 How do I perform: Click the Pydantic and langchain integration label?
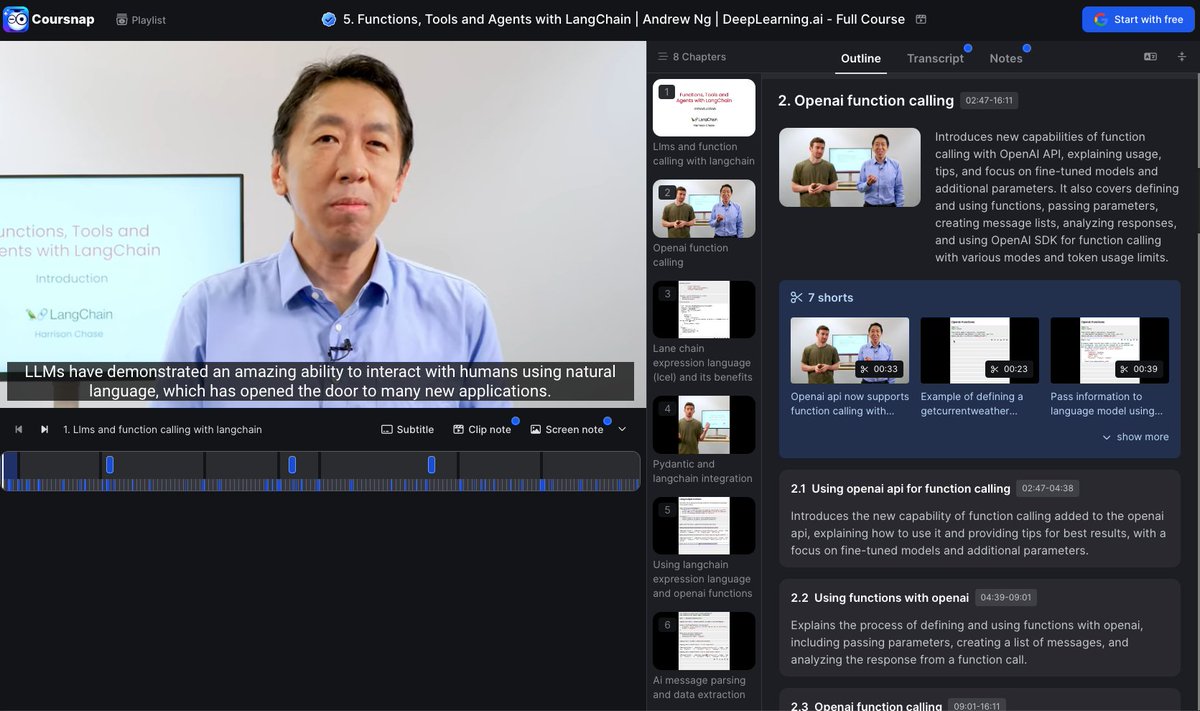tap(703, 471)
